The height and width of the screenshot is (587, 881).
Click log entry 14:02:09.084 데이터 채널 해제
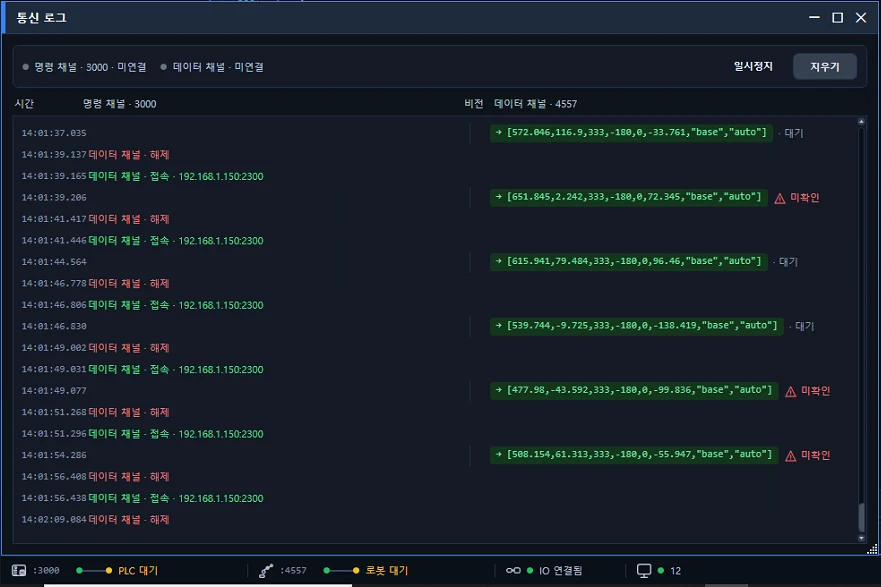pyautogui.click(x=96, y=520)
